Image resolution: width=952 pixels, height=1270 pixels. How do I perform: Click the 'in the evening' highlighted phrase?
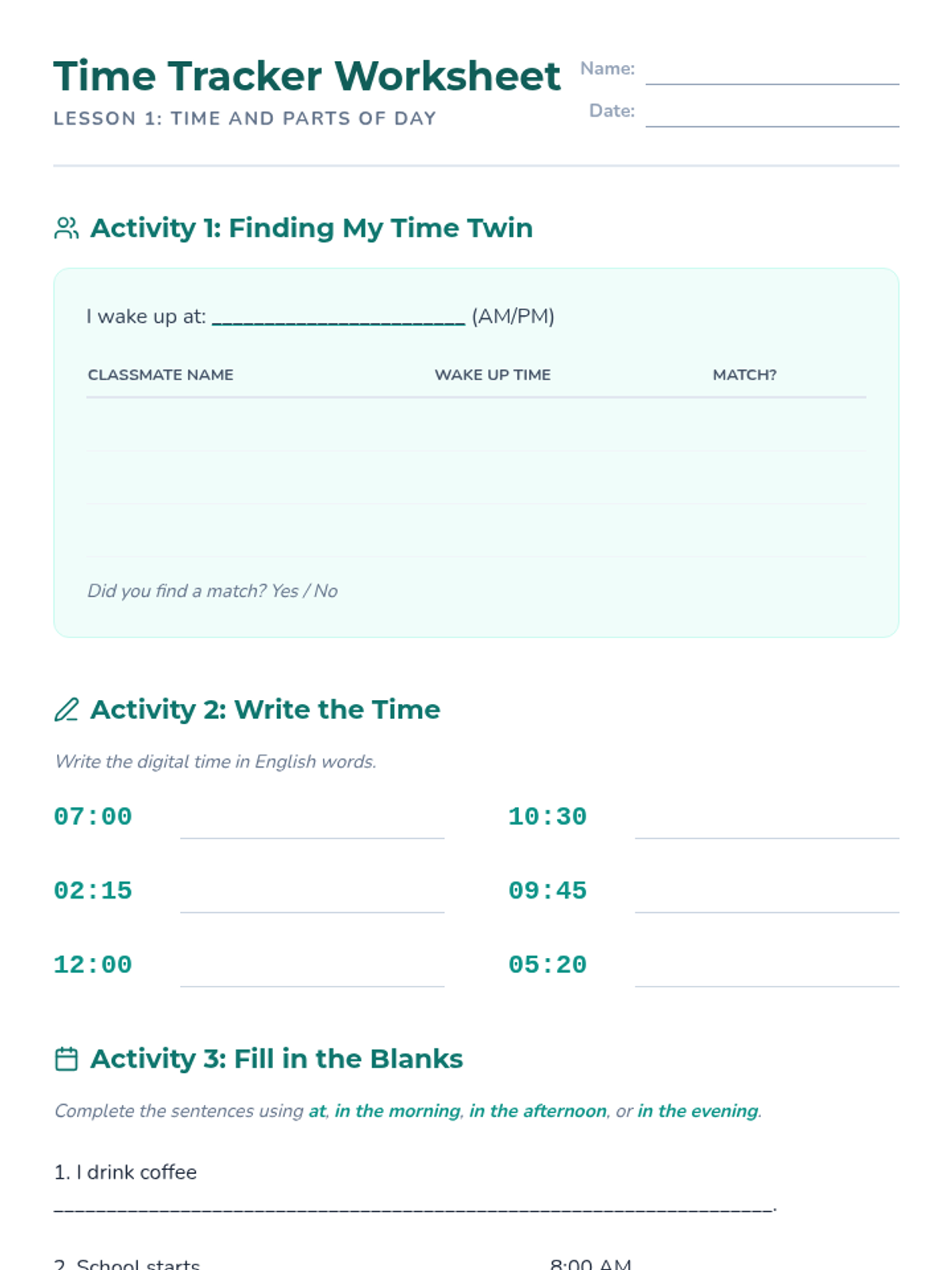tap(697, 1110)
